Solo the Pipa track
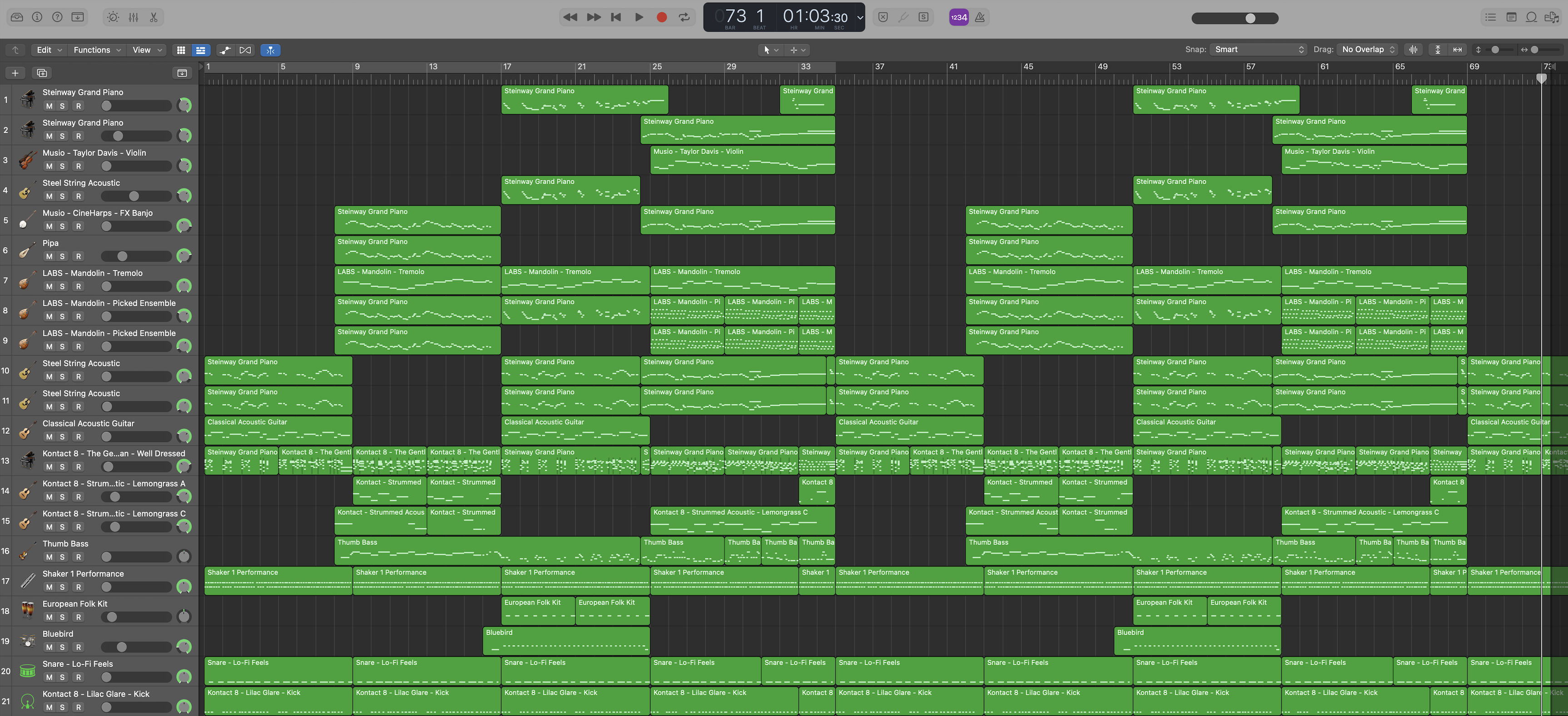Screen dimensions: 1568x716 click(x=62, y=256)
